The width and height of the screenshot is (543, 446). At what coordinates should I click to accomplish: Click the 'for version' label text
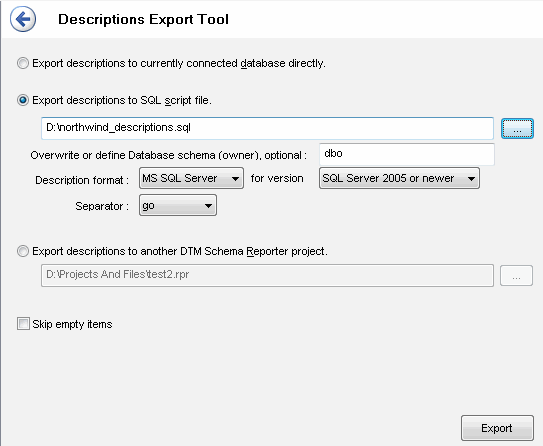coord(277,178)
